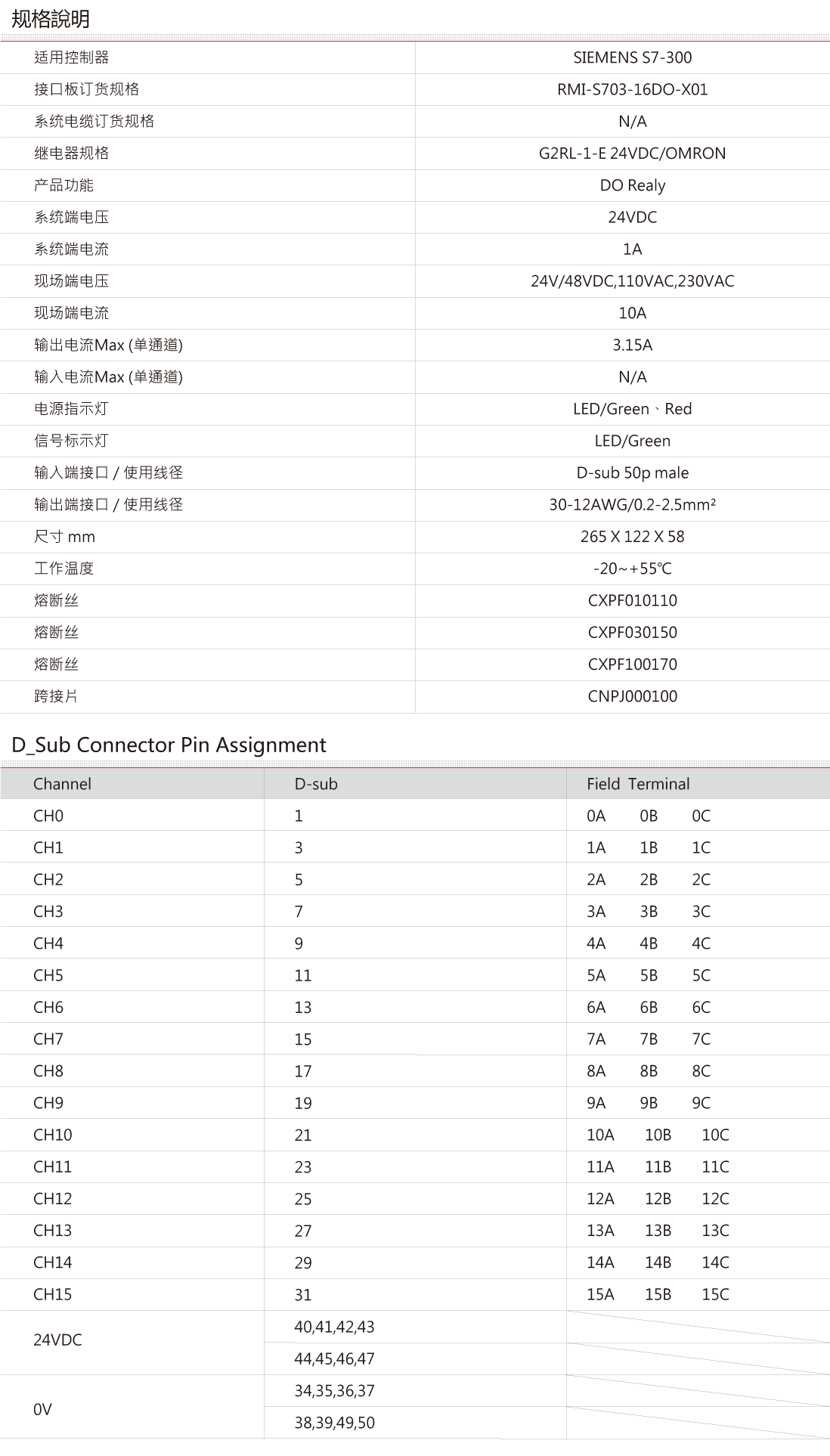Click the 38,39,49,50 pin list for 0V
Viewport: 830px width, 1456px height.
(x=334, y=1423)
